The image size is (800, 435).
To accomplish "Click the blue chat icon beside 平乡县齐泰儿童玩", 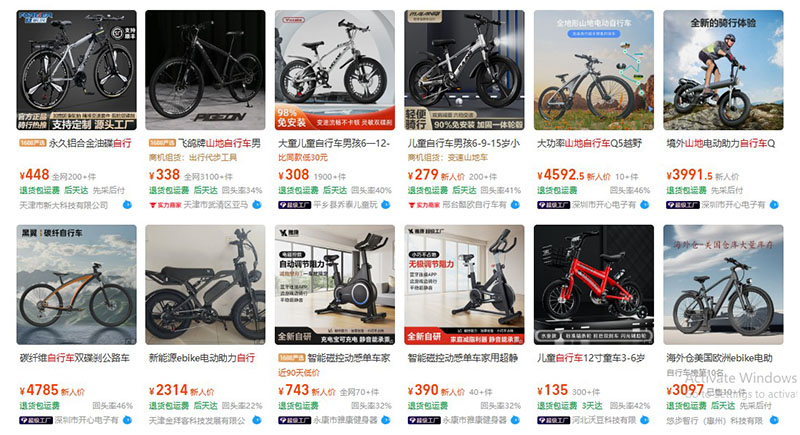I will click(x=386, y=205).
